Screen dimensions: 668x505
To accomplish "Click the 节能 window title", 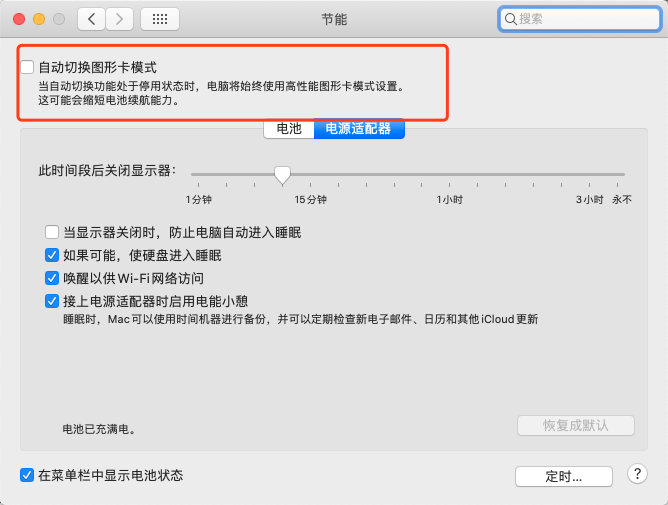I will (x=334, y=19).
